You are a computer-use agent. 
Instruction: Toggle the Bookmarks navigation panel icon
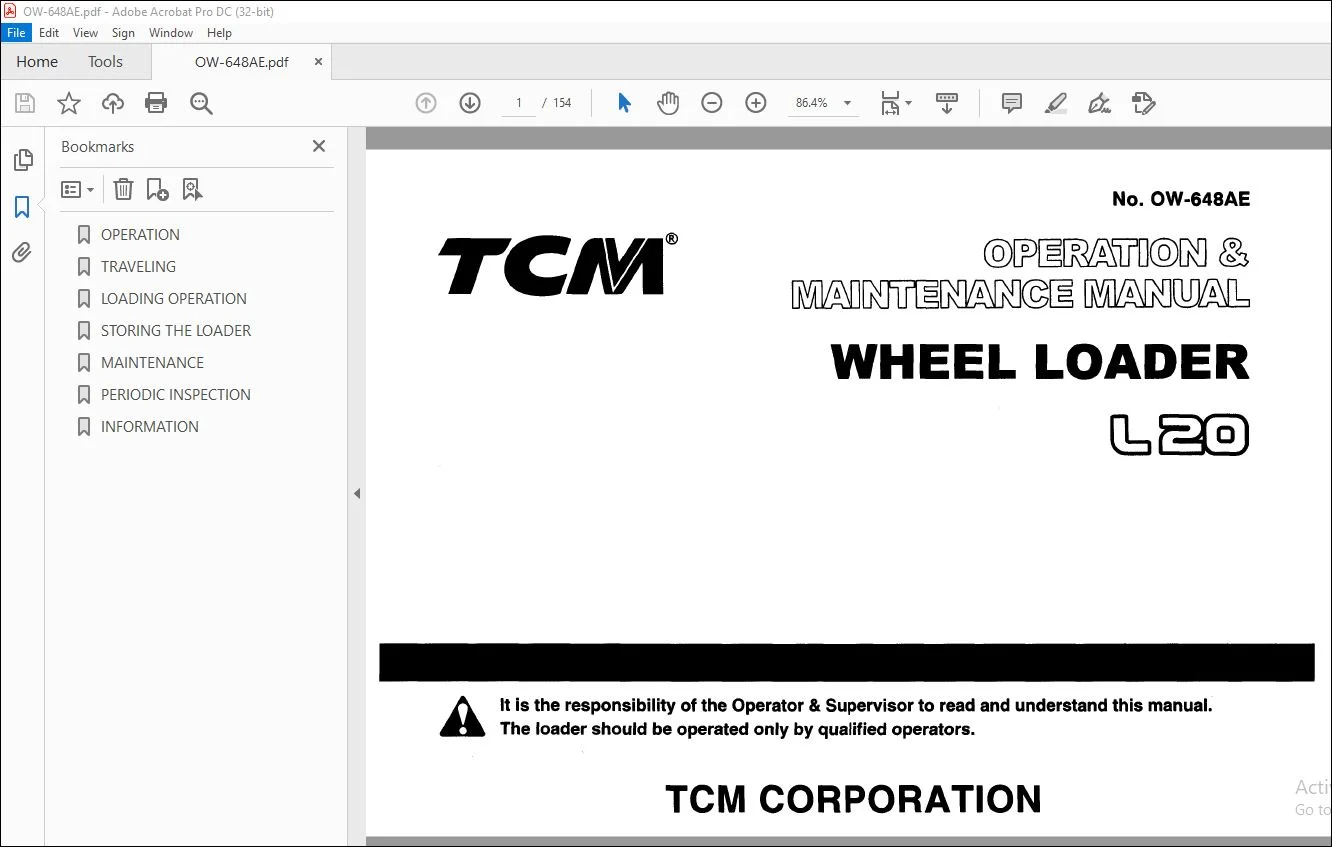[x=22, y=207]
